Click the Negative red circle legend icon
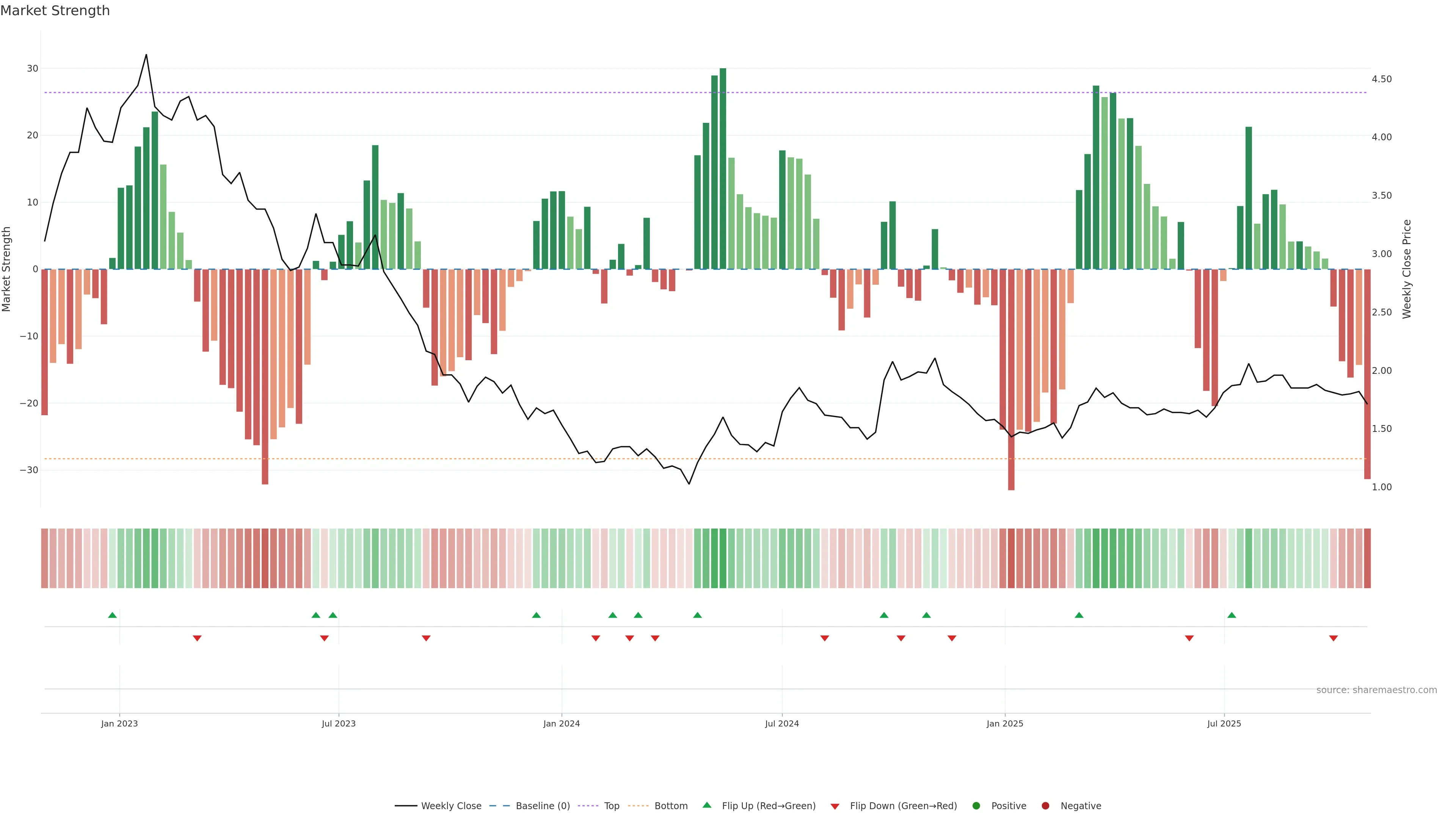 (1045, 806)
